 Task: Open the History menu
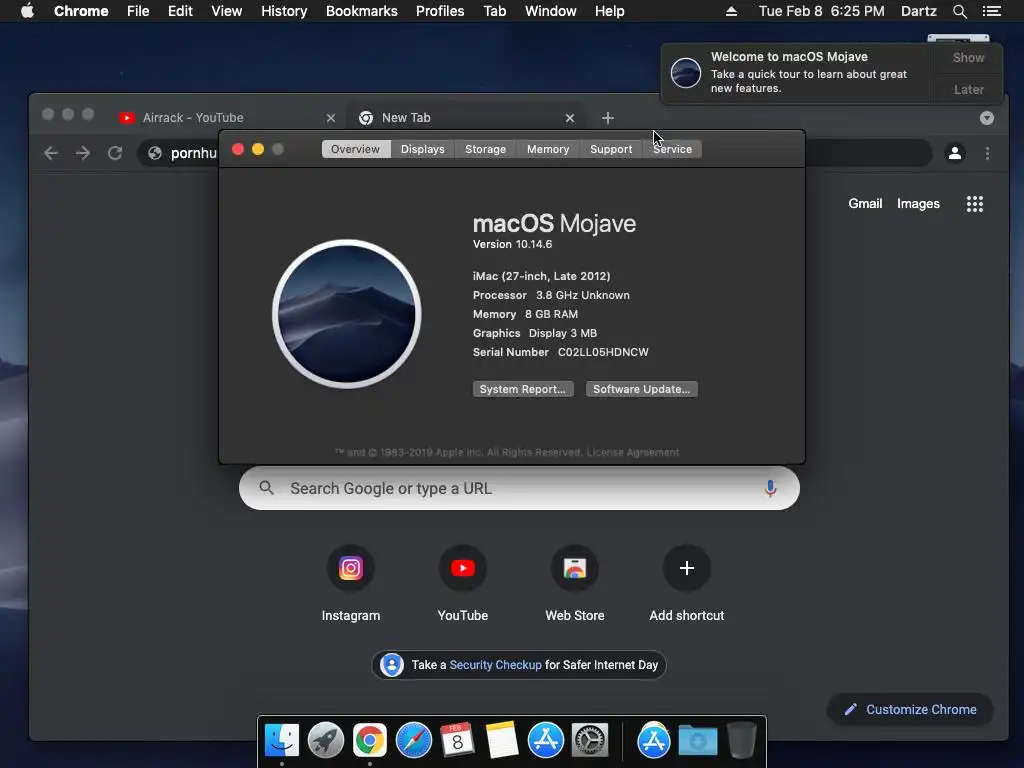[x=284, y=11]
